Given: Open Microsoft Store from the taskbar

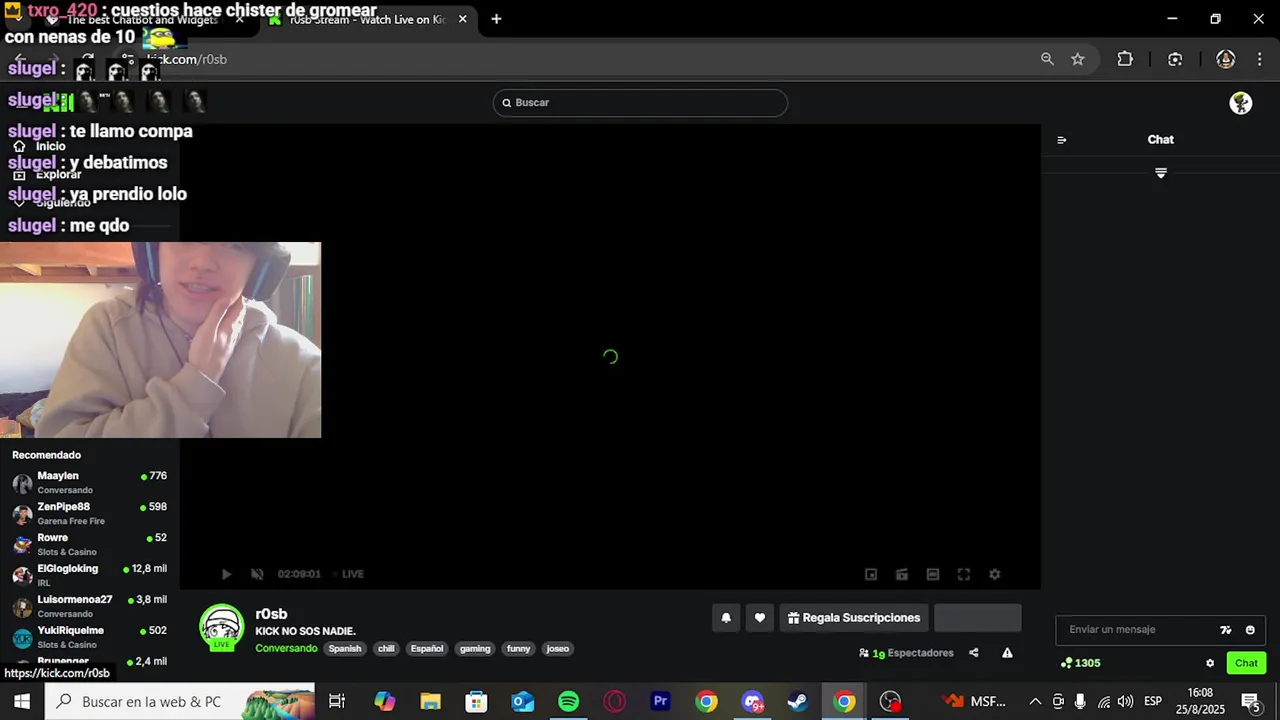Looking at the screenshot, I should [476, 702].
